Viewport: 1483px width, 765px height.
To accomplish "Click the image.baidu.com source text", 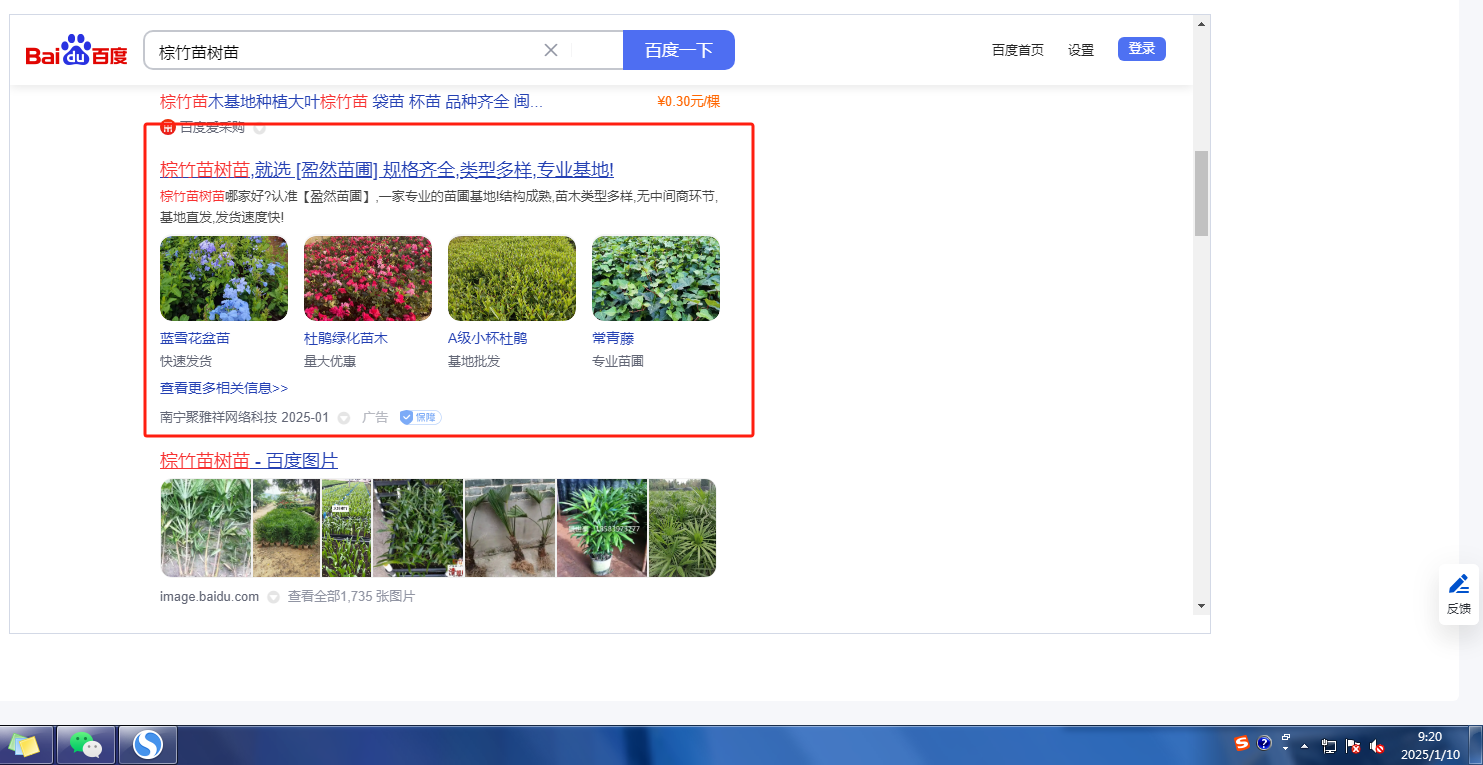I will [x=209, y=596].
